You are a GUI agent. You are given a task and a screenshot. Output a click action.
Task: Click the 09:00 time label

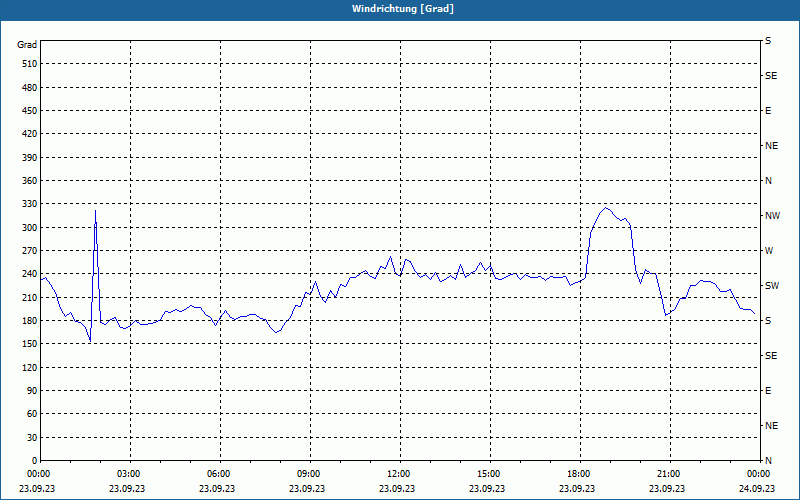pos(310,474)
